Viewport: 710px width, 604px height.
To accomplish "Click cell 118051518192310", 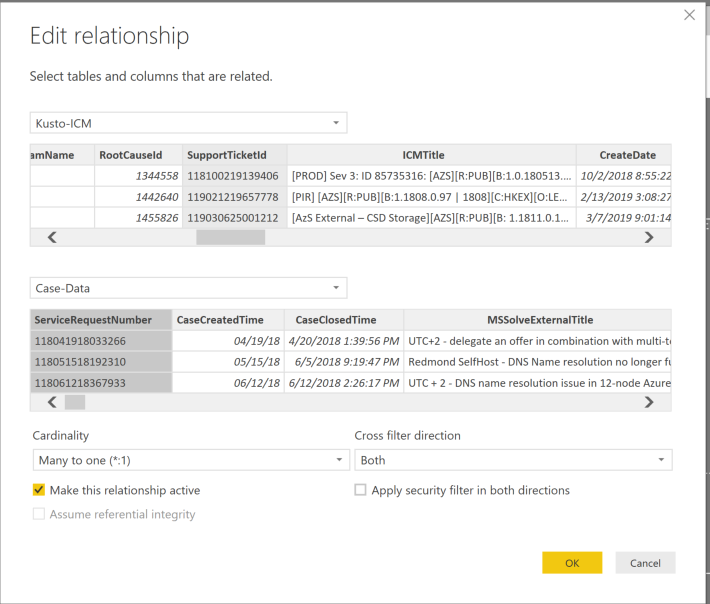I will [101, 362].
